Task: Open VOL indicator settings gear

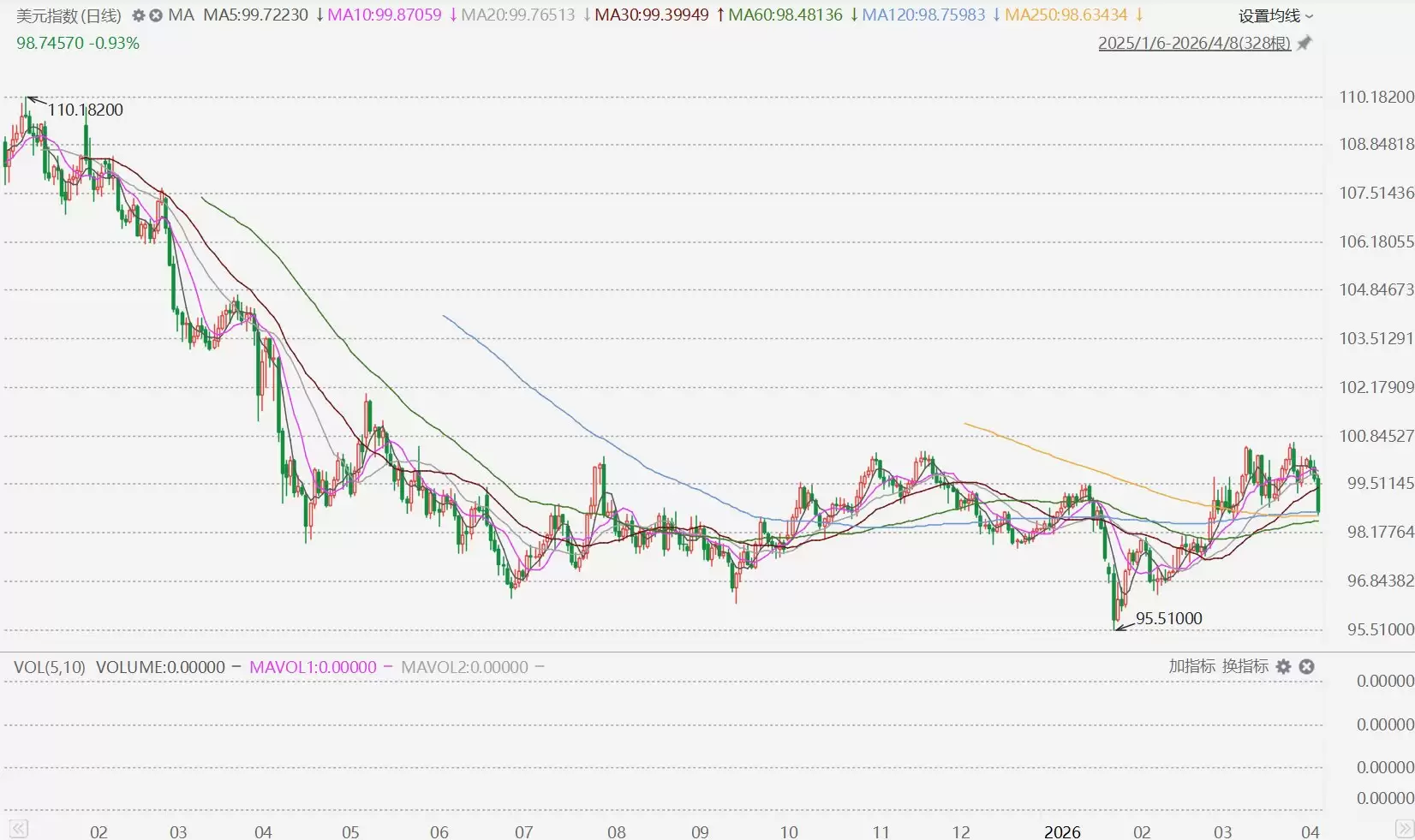Action: coord(1283,666)
